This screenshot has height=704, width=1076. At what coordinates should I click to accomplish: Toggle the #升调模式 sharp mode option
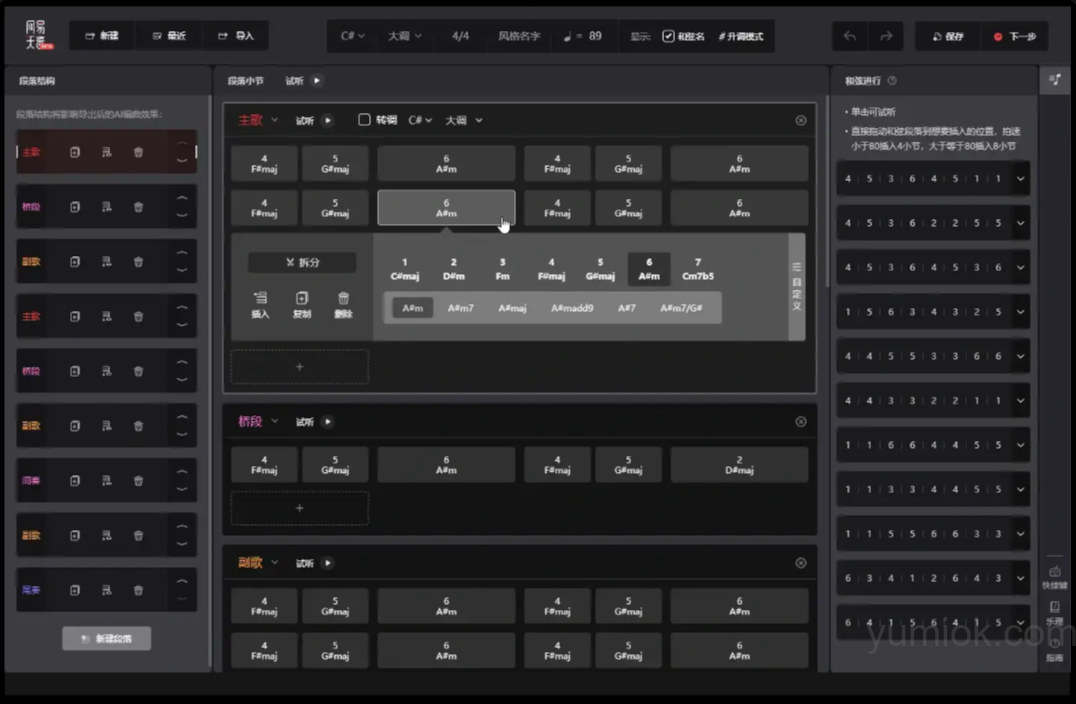[740, 36]
